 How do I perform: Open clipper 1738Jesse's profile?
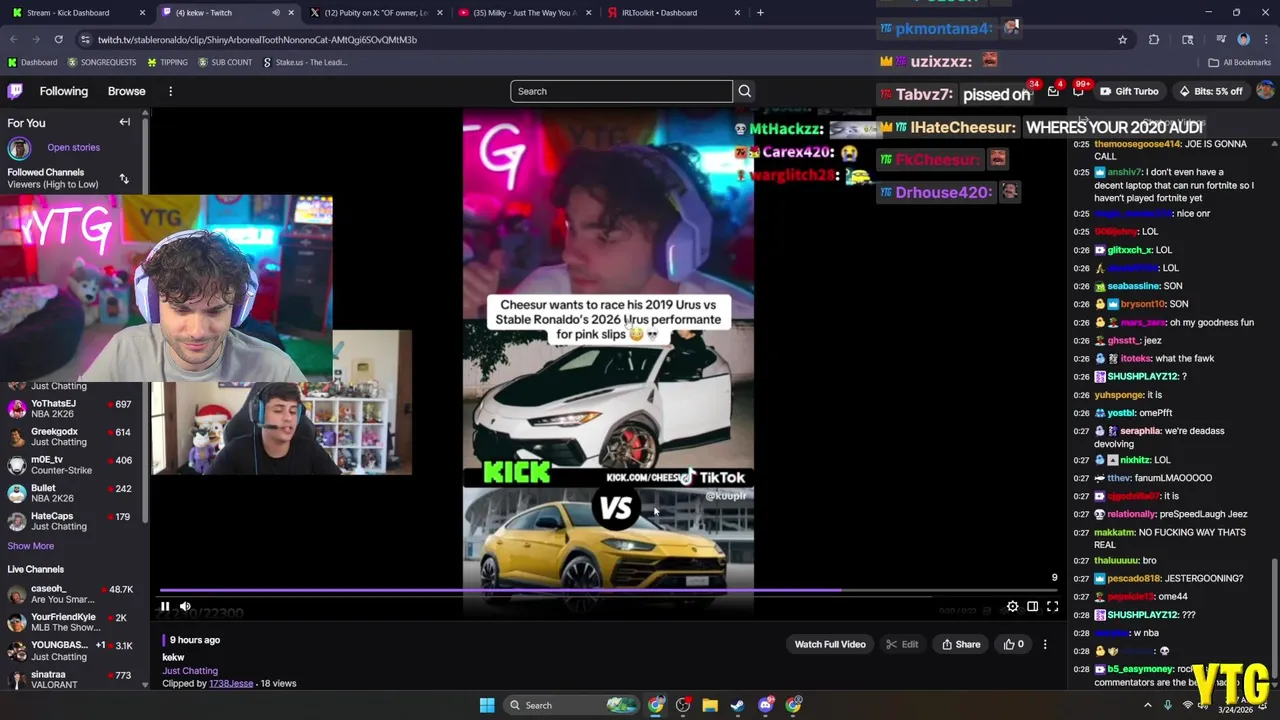tap(231, 683)
